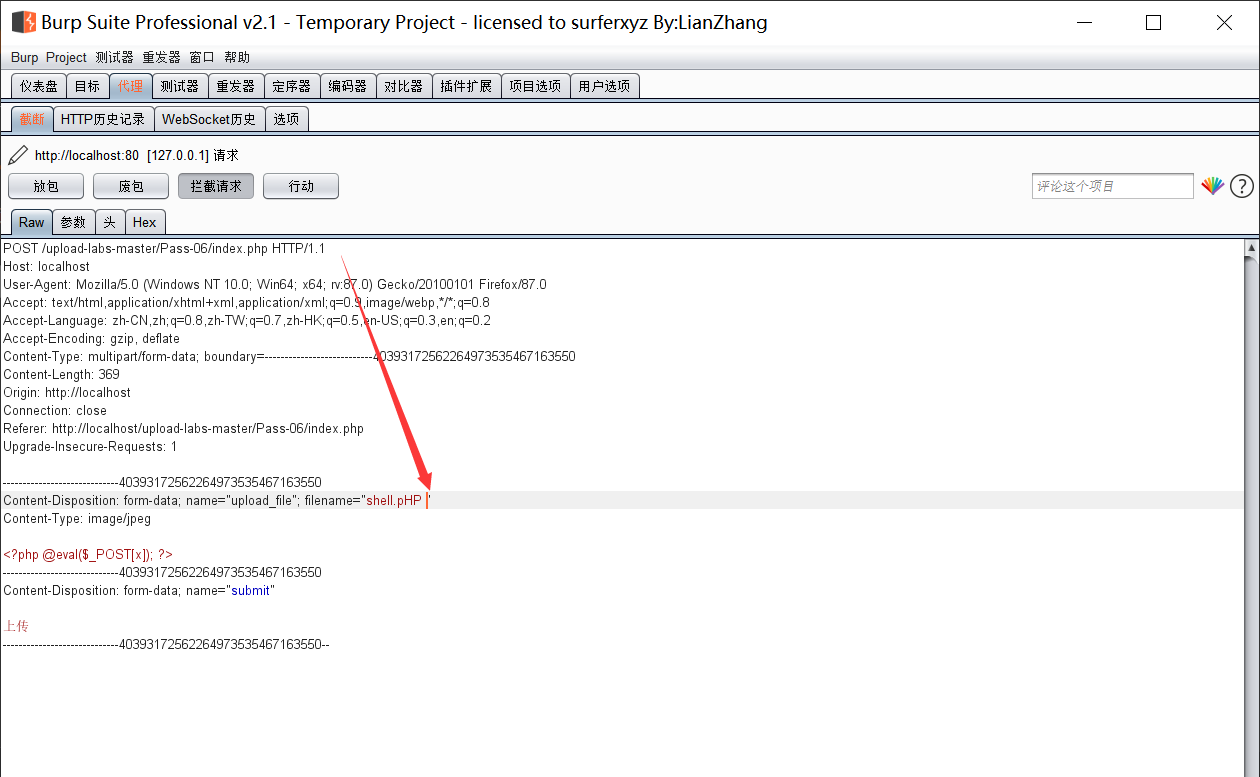Select the Raw view tab

pyautogui.click(x=32, y=222)
